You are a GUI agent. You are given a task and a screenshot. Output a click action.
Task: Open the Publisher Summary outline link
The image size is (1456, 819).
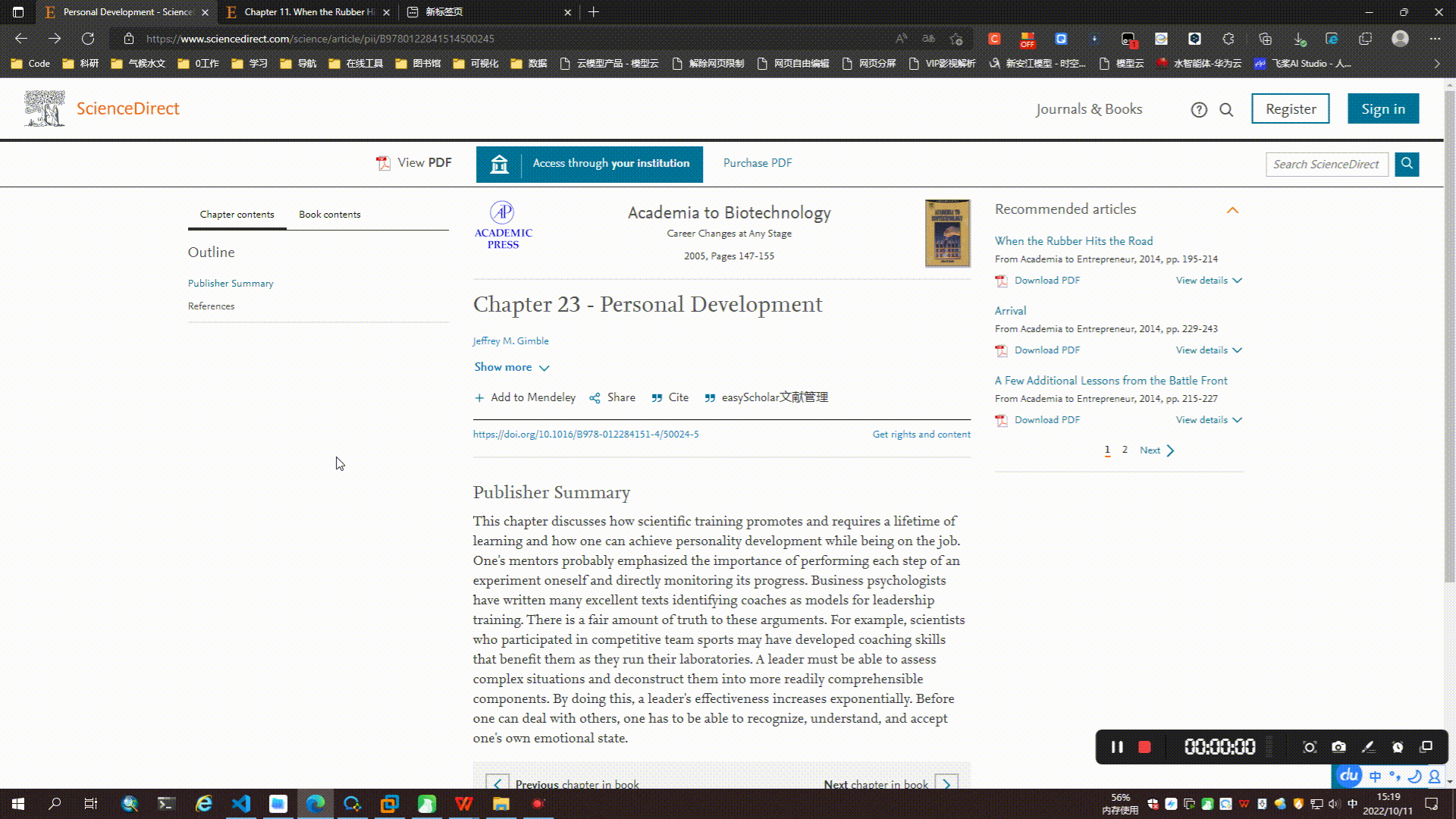coord(231,284)
